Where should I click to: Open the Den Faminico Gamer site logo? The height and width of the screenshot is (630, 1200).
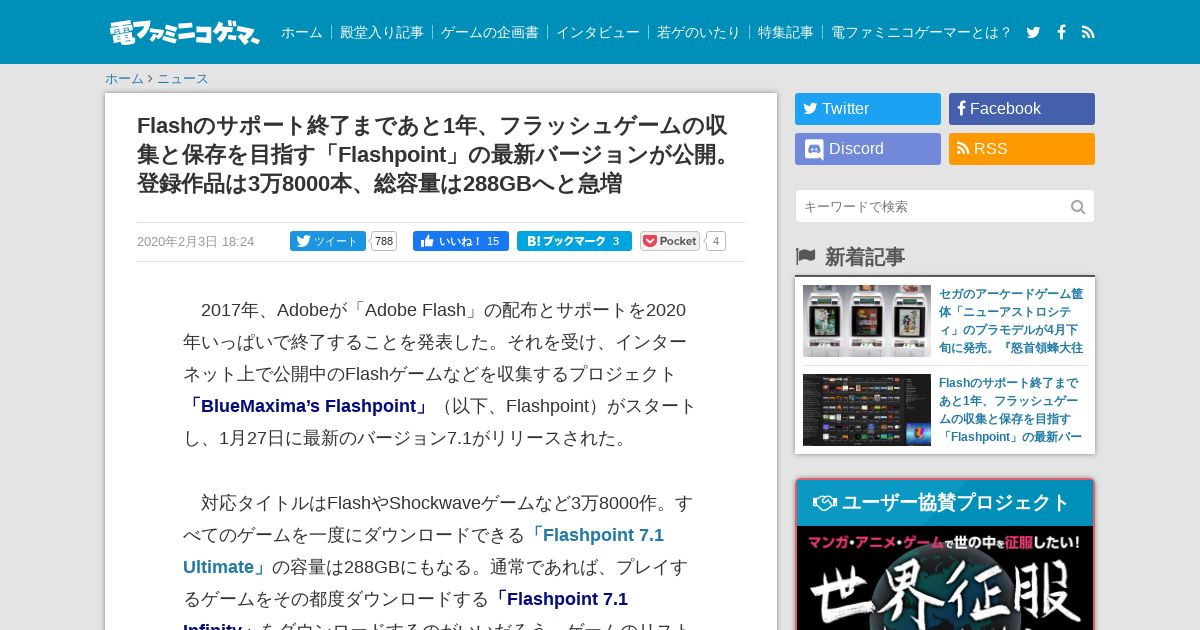click(184, 32)
